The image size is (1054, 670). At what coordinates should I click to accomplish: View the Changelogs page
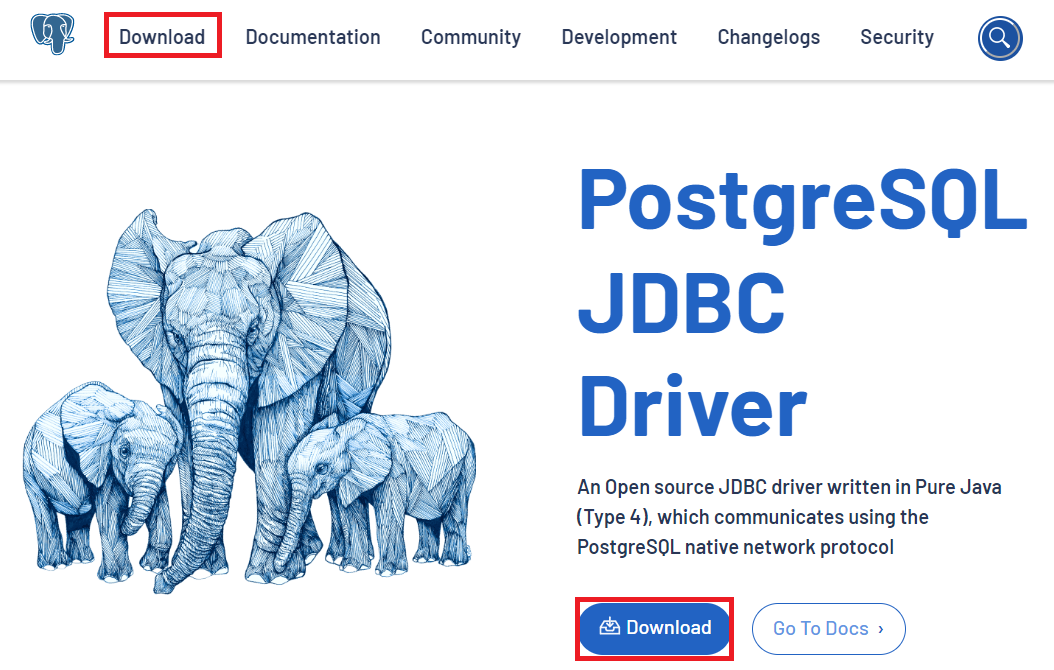pyautogui.click(x=768, y=36)
